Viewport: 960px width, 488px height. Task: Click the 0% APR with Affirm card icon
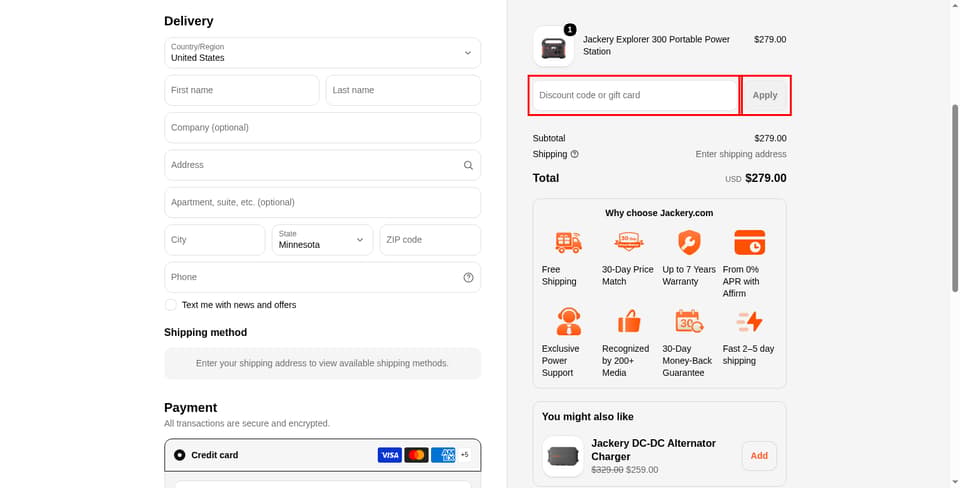(749, 242)
